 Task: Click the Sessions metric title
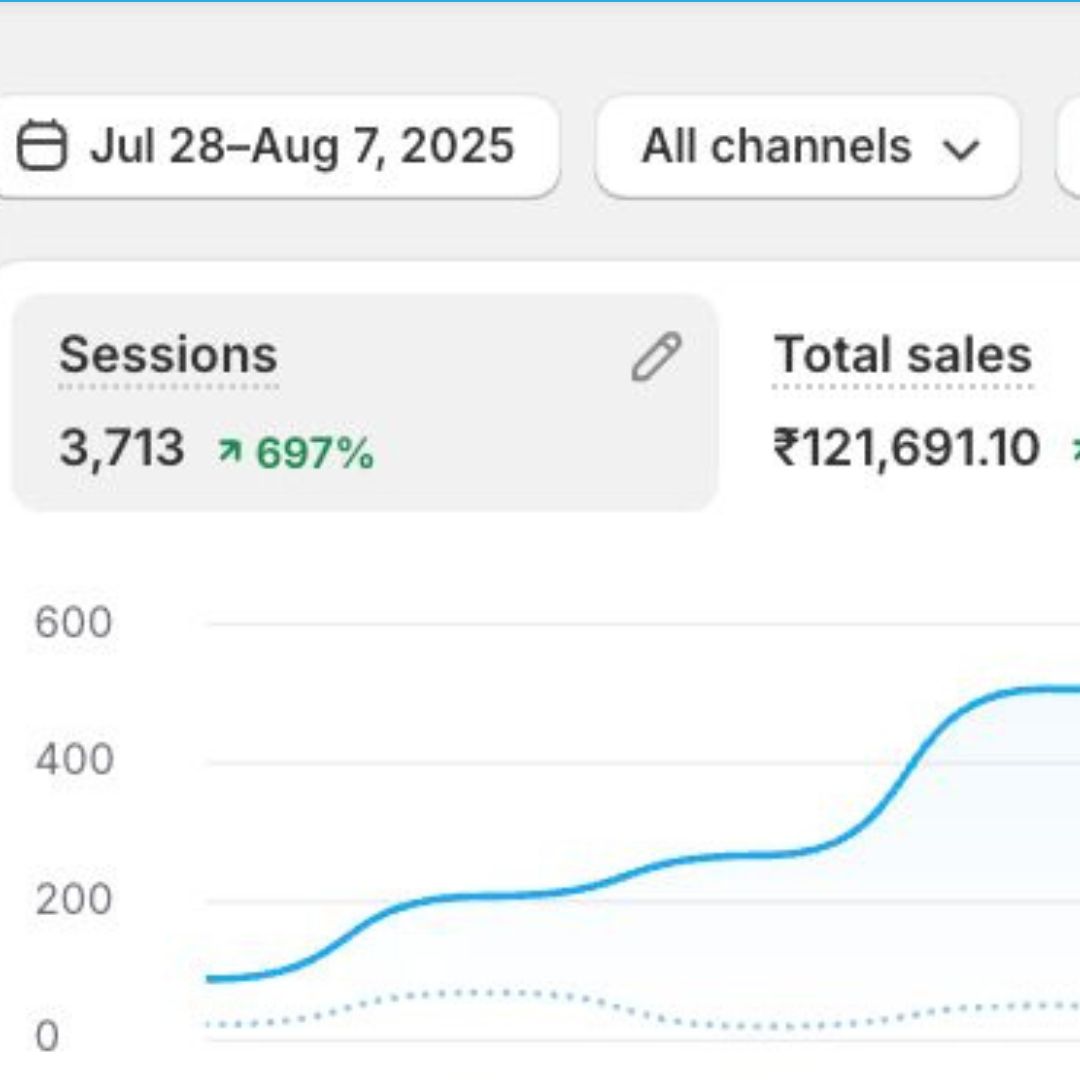(168, 356)
